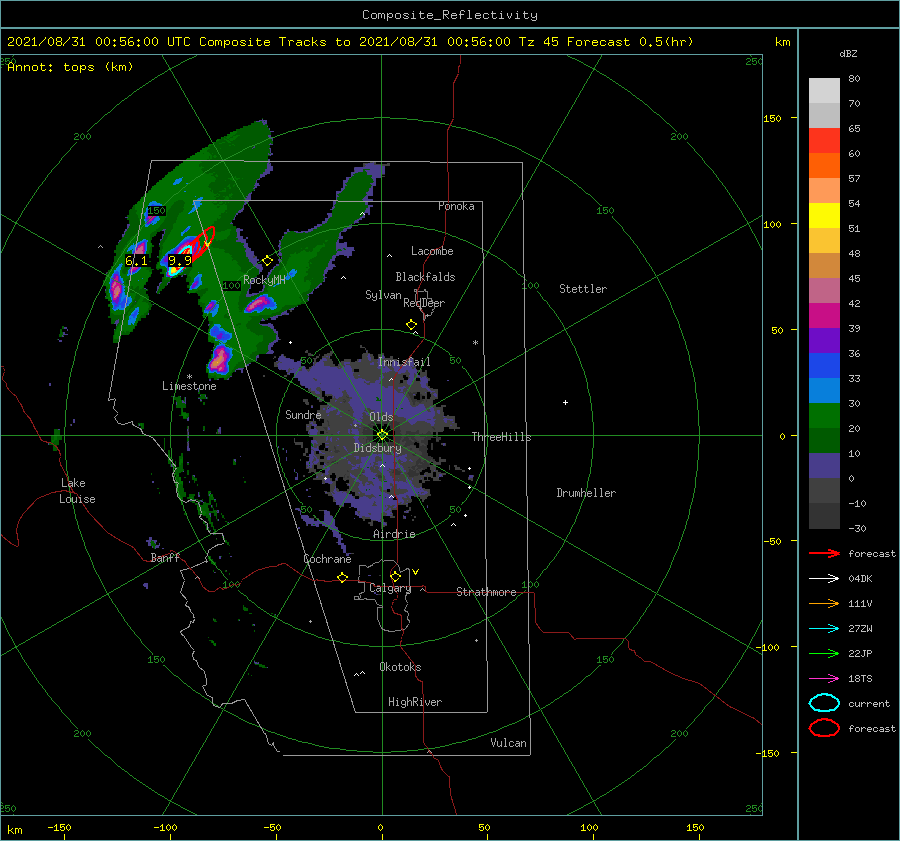The image size is (900, 841).
Task: Click the Ponoka city label
Action: point(456,206)
